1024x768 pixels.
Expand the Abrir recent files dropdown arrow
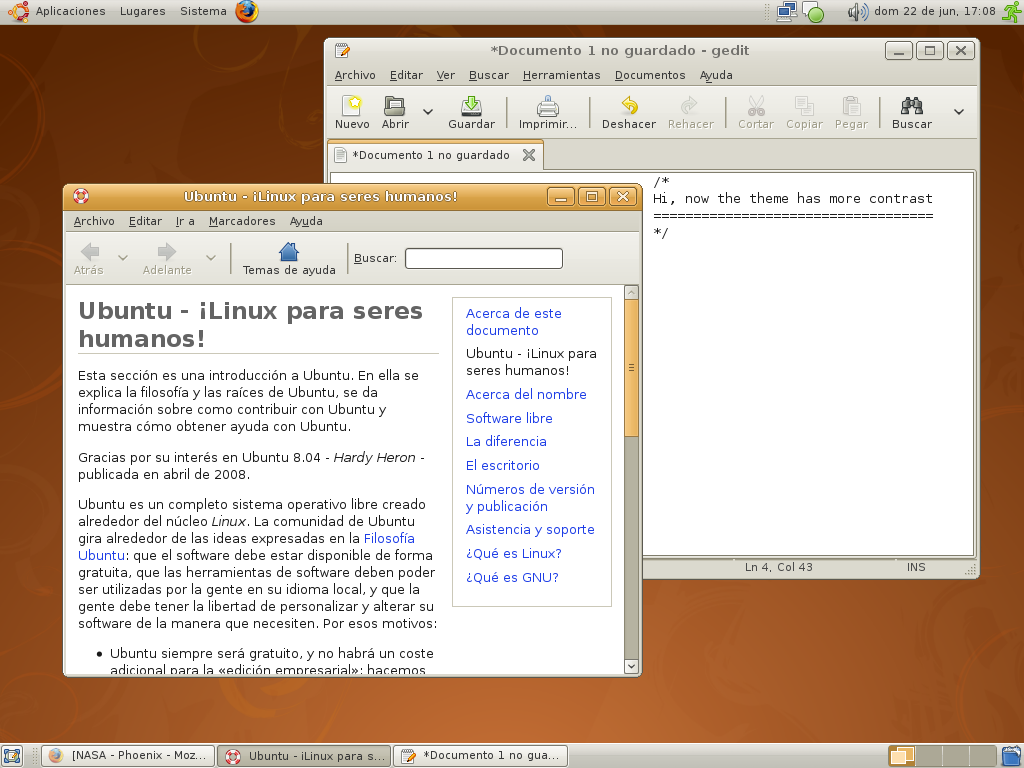(428, 112)
